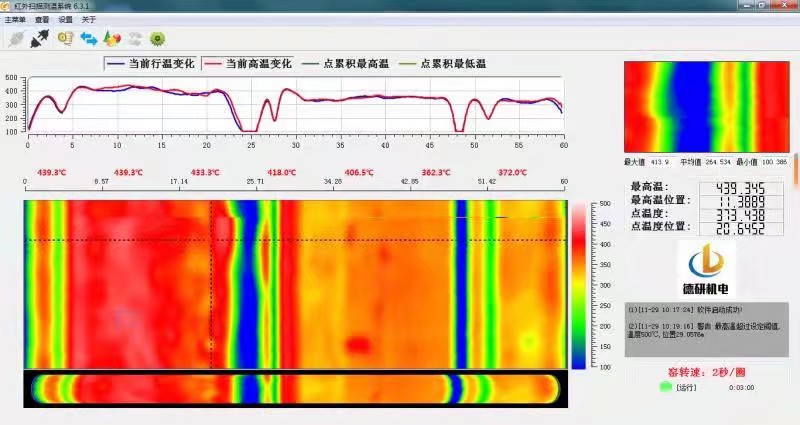Open the green gear settings icon
The image size is (800, 425).
[x=158, y=39]
